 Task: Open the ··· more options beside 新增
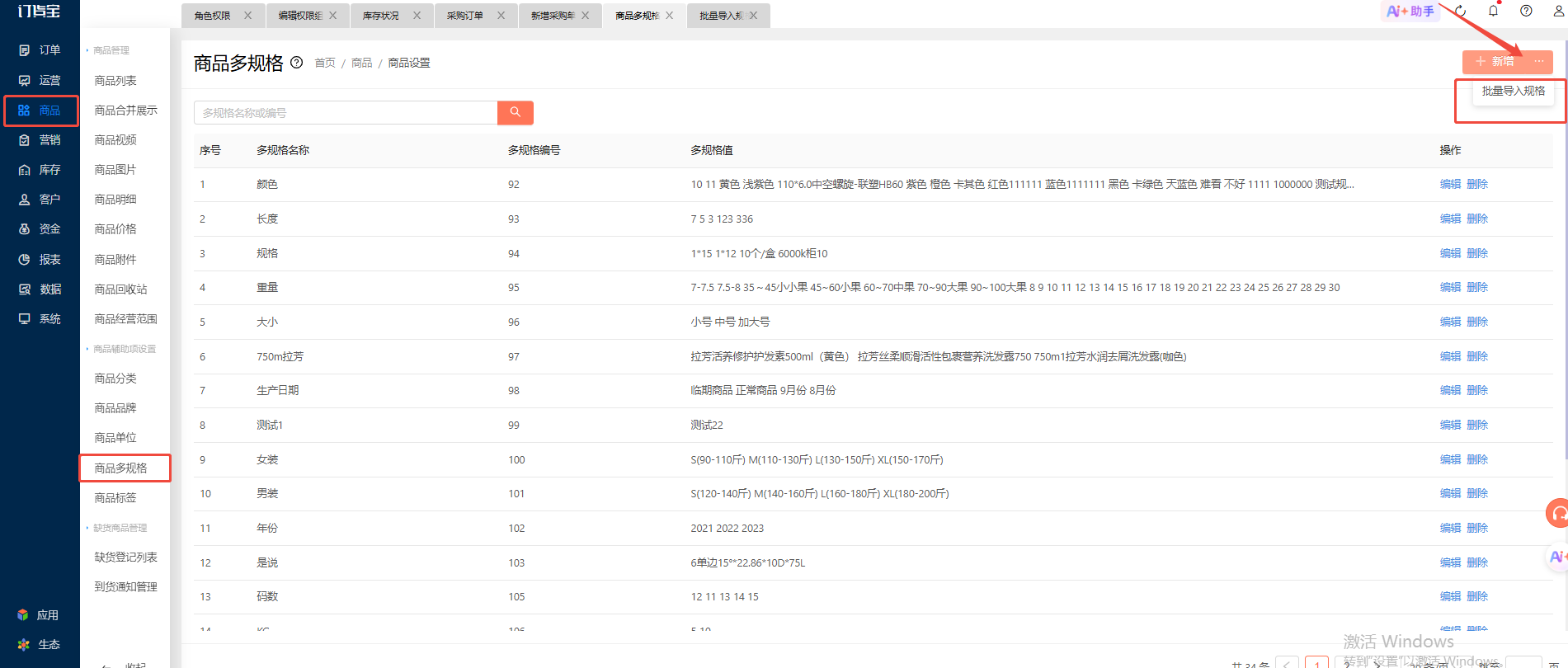point(1539,62)
